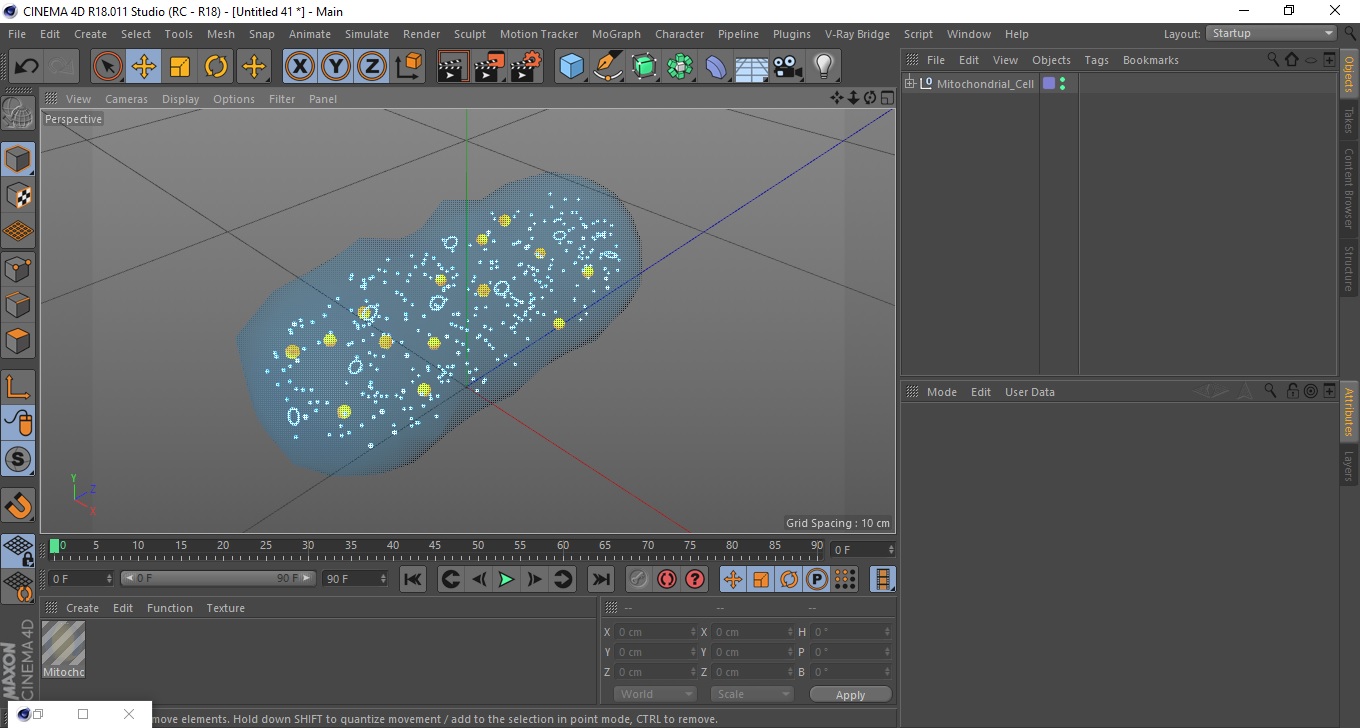Click the current frame field
The width and height of the screenshot is (1360, 728).
864,550
